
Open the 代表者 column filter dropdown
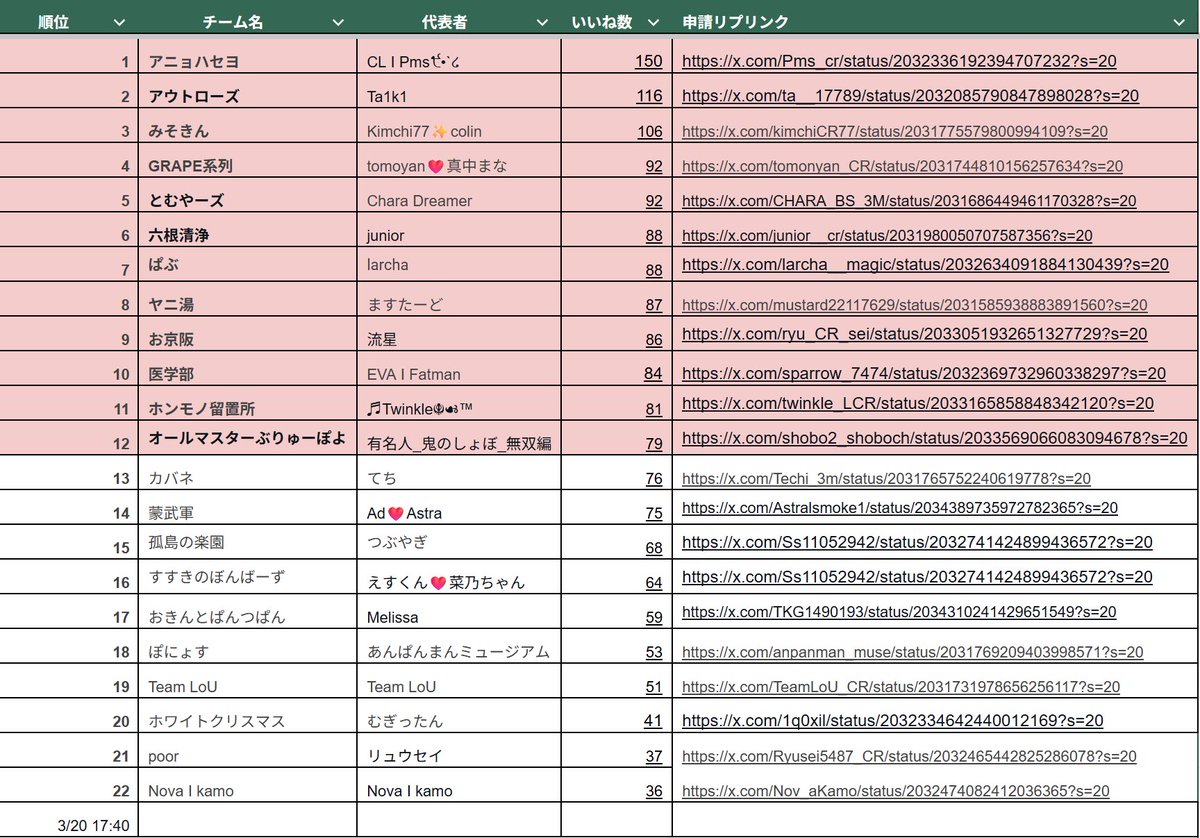(x=542, y=21)
